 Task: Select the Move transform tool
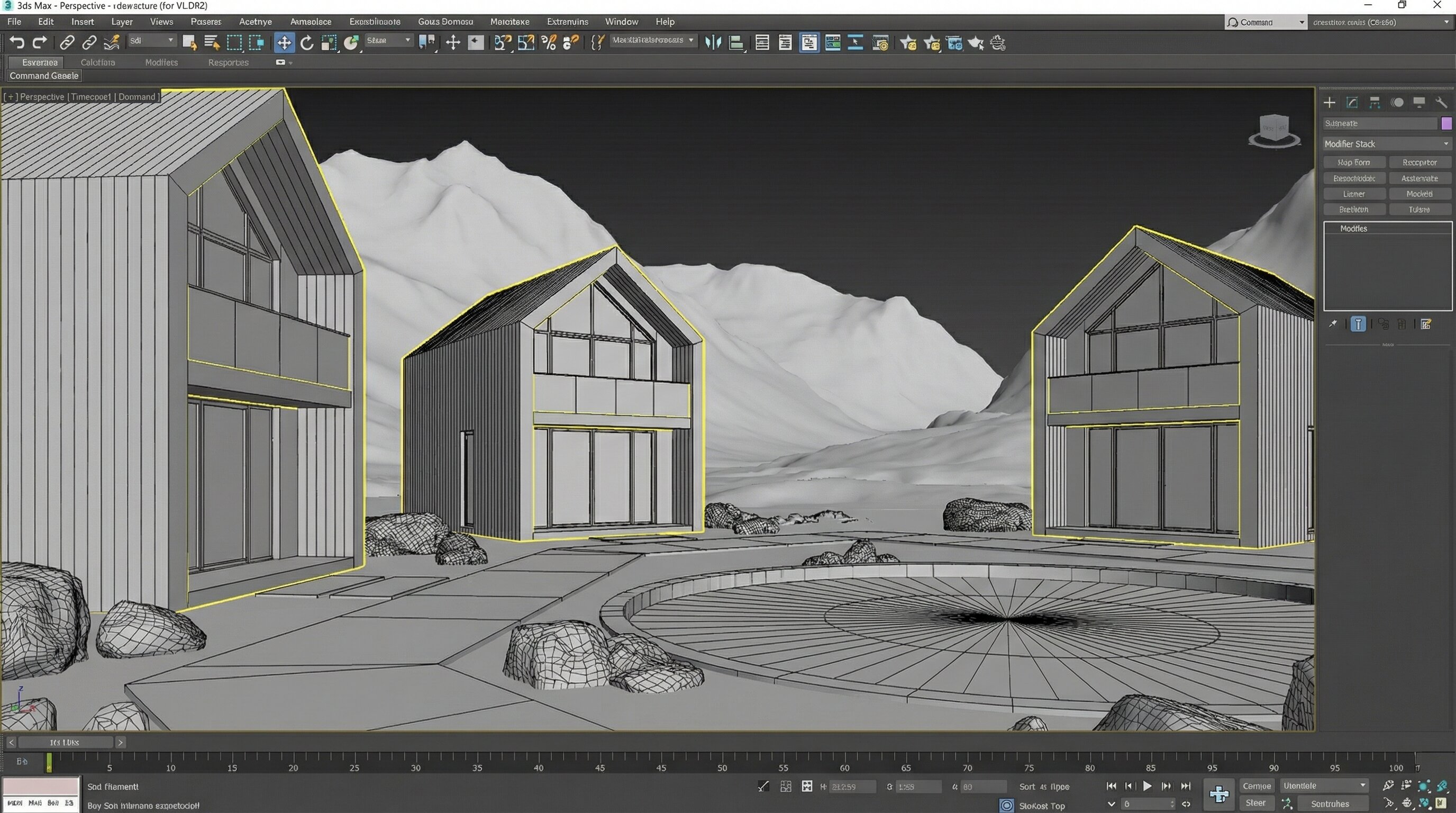[284, 42]
